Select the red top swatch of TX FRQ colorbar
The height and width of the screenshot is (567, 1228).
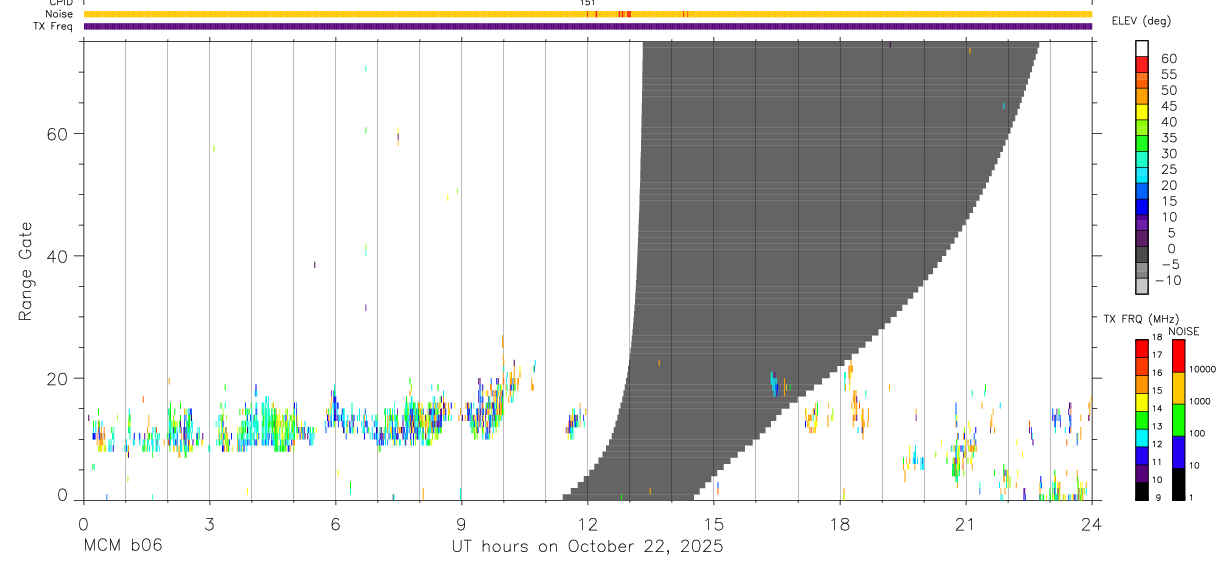[1142, 348]
